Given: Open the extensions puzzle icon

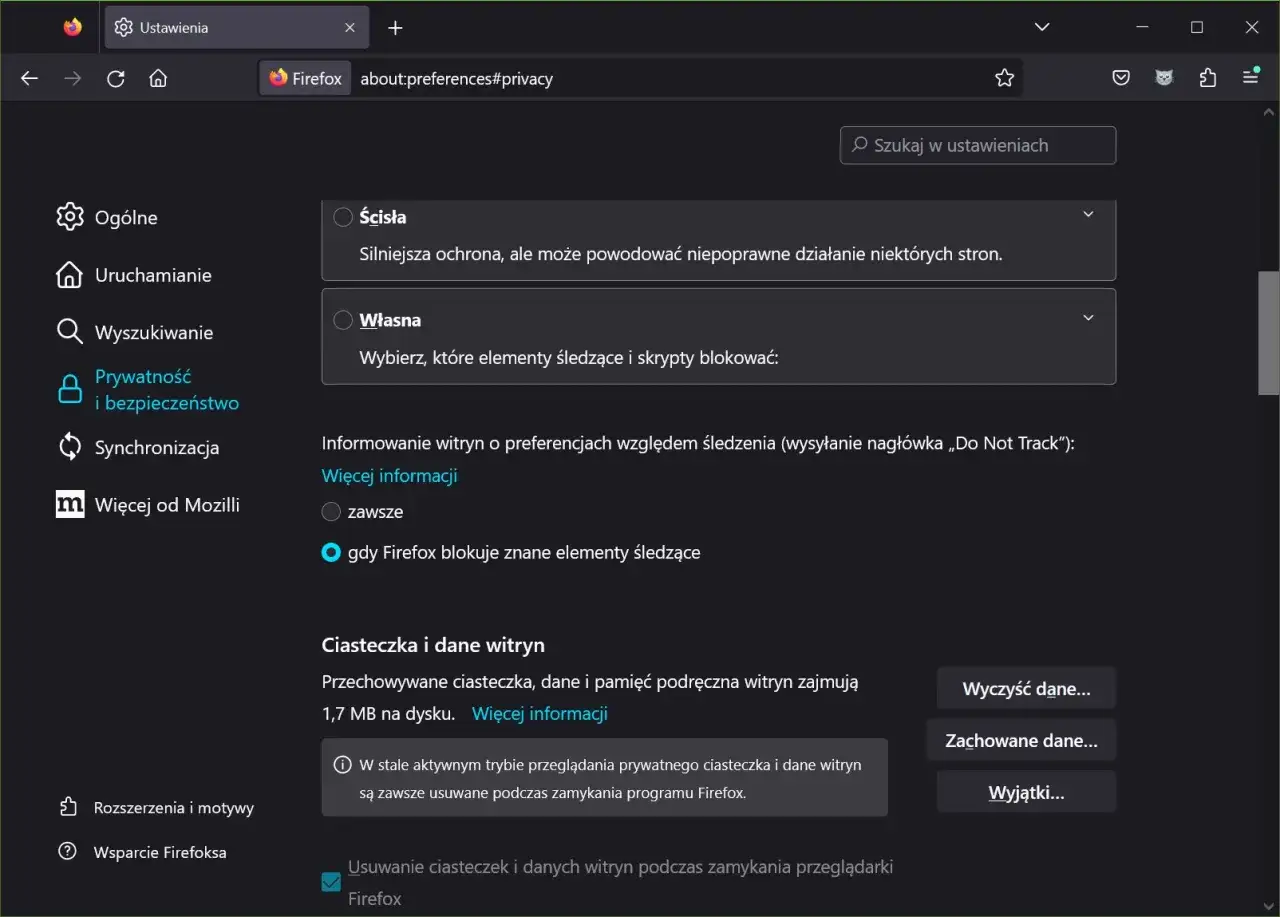Looking at the screenshot, I should click(1207, 78).
